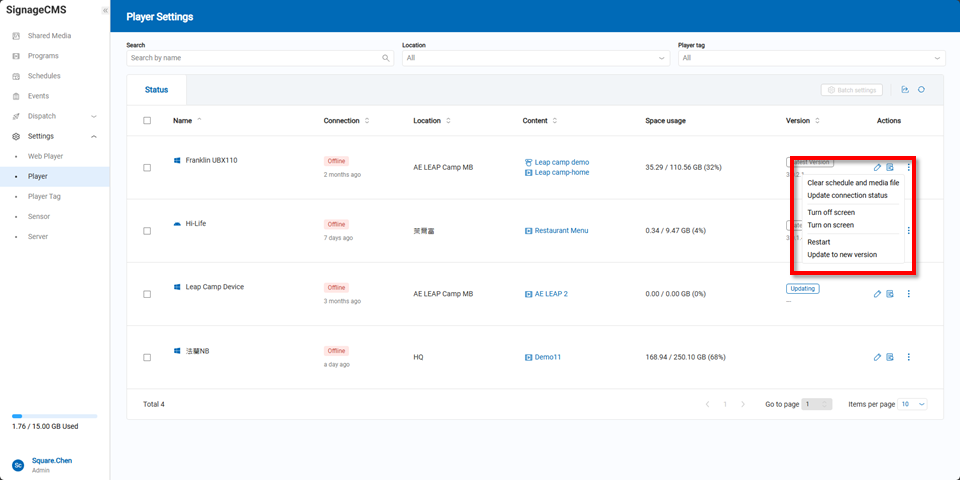Click the search magnifier icon
The height and width of the screenshot is (480, 960).
(386, 58)
